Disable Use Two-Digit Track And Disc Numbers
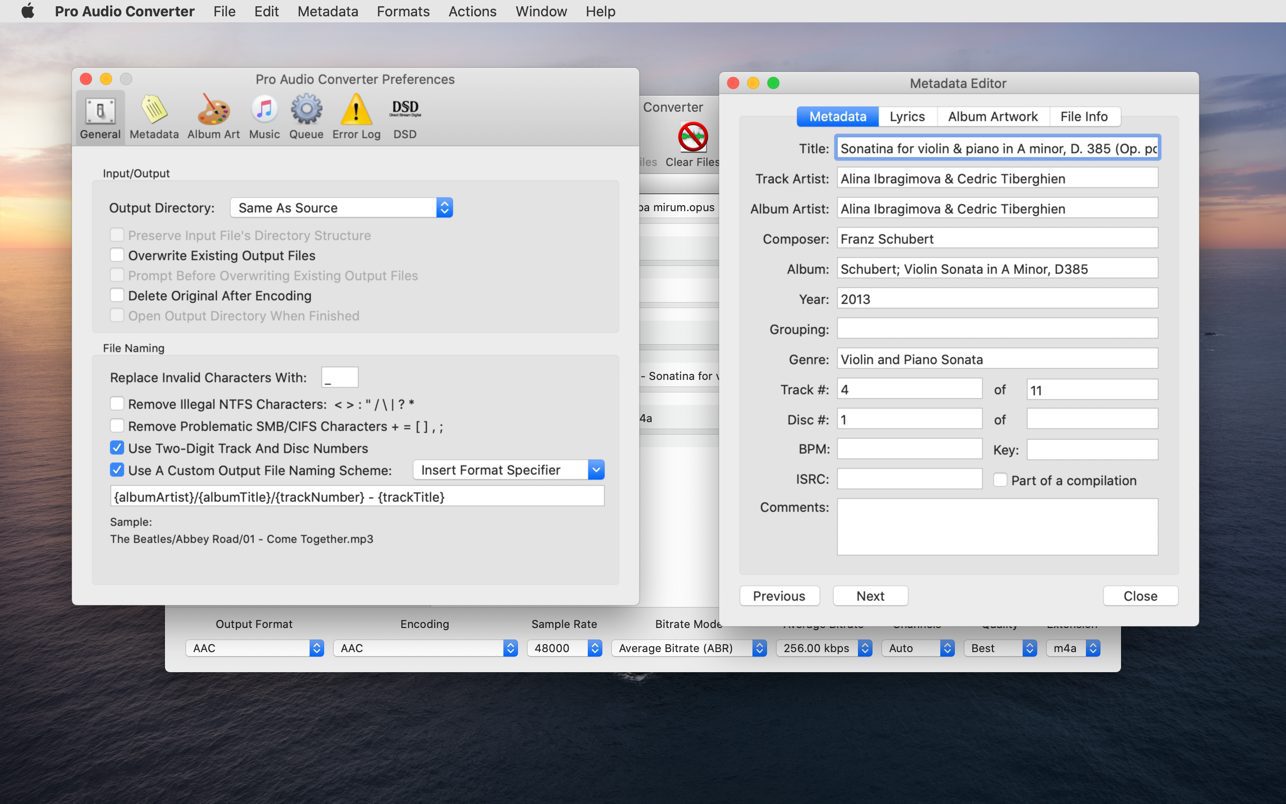Image resolution: width=1286 pixels, height=804 pixels. pyautogui.click(x=117, y=448)
